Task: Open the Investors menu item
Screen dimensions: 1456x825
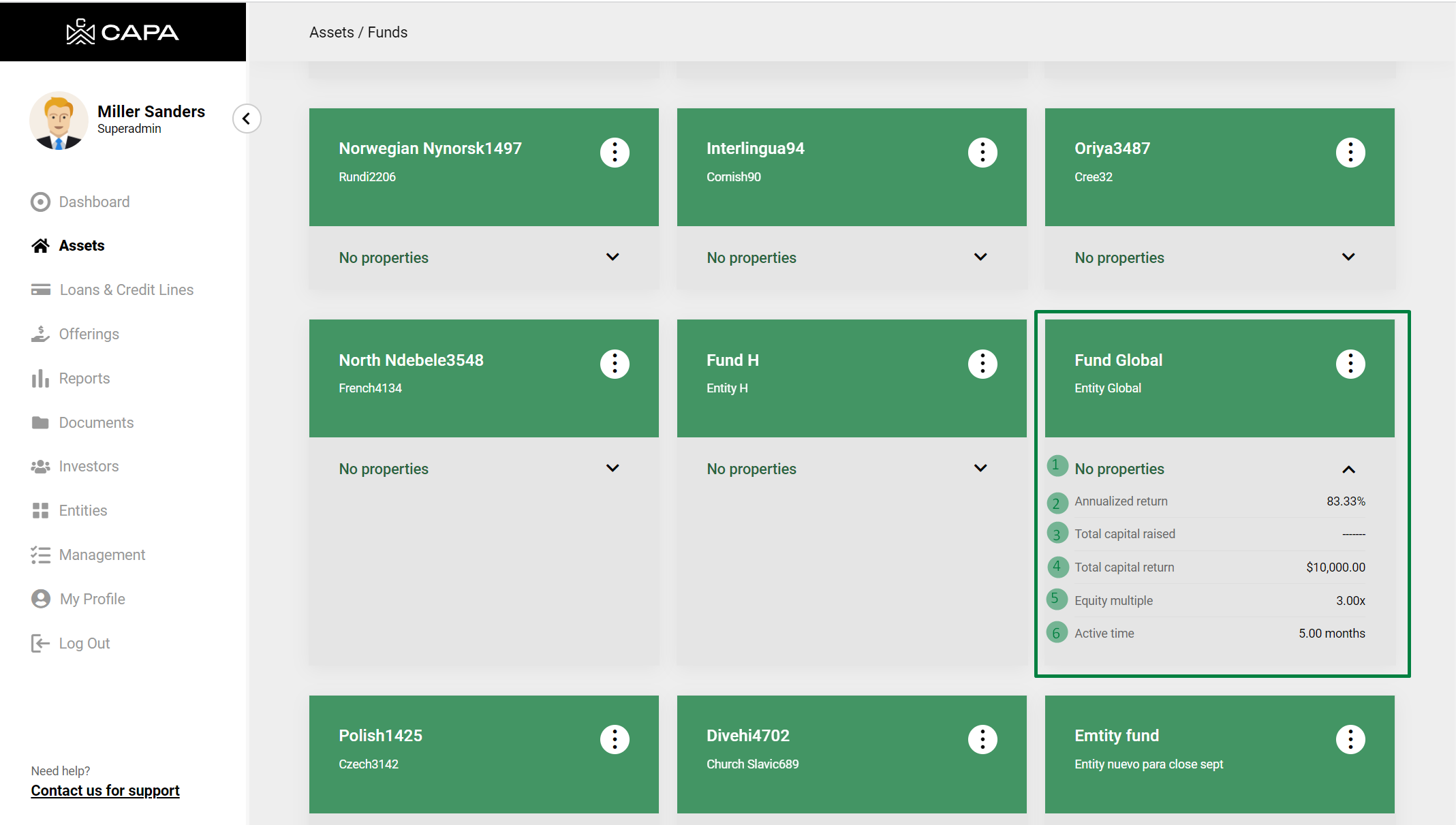Action: point(89,467)
